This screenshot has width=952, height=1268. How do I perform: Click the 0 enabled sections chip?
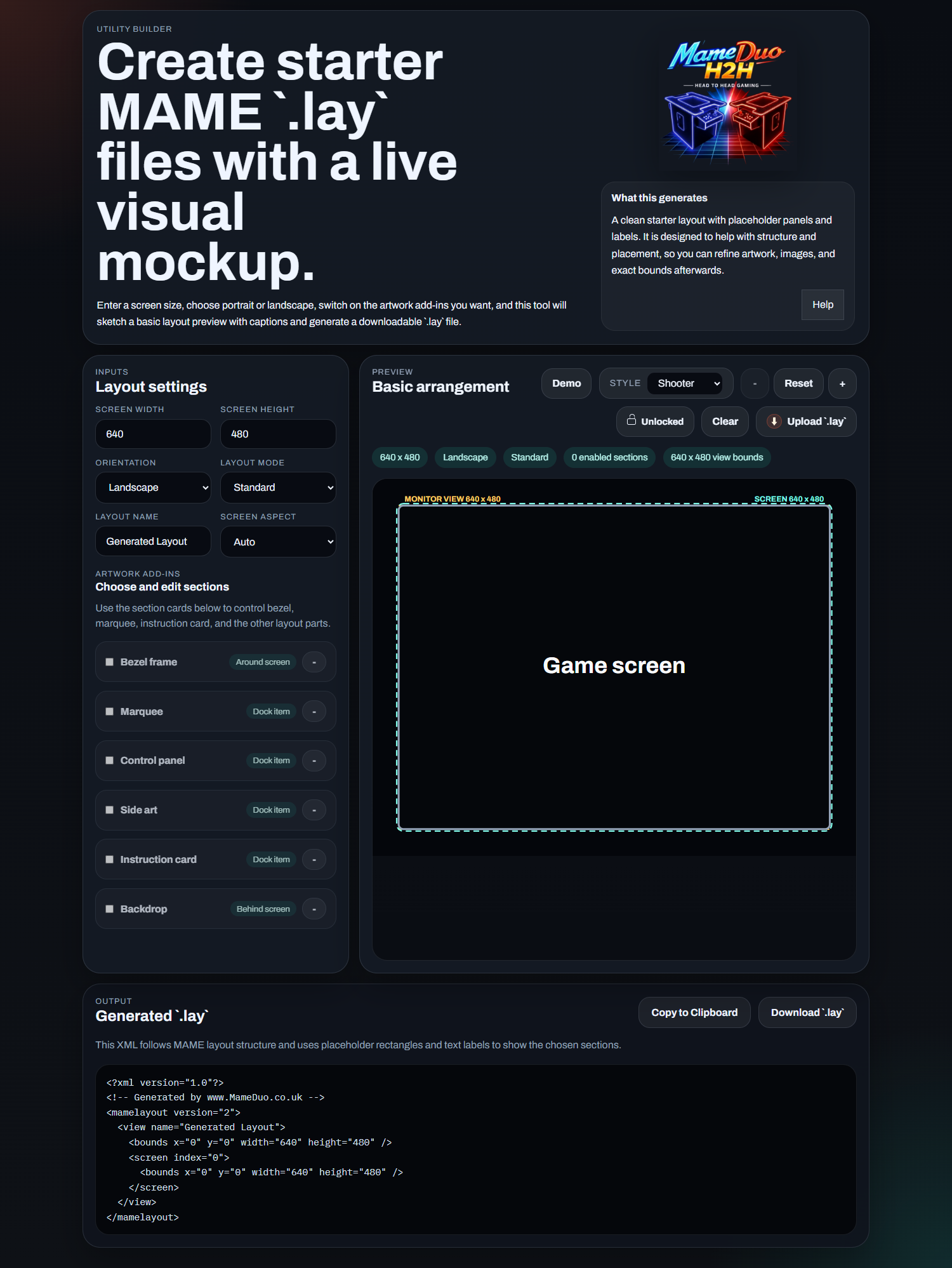609,457
